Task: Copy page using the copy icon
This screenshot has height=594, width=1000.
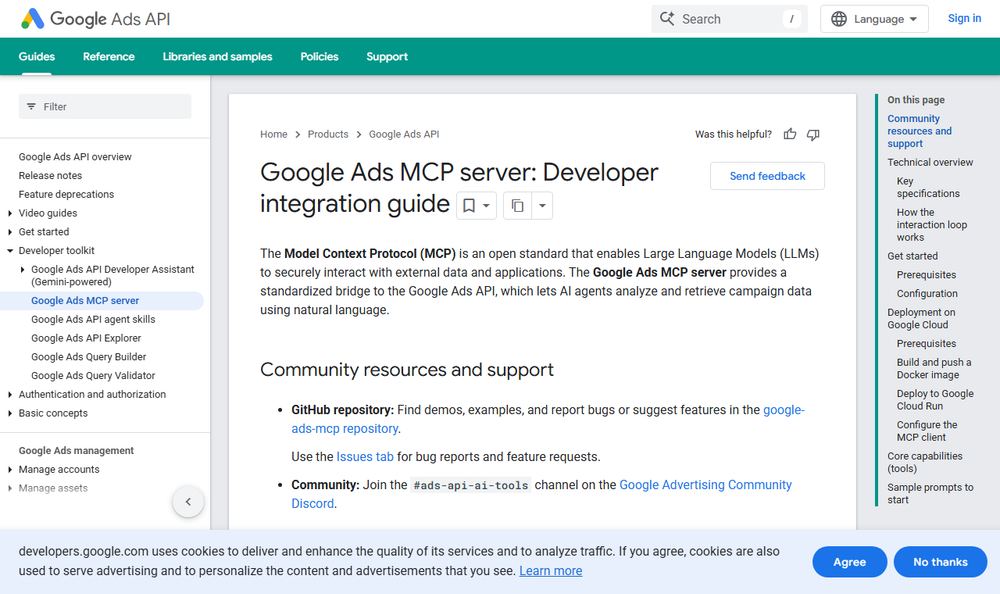Action: (517, 205)
